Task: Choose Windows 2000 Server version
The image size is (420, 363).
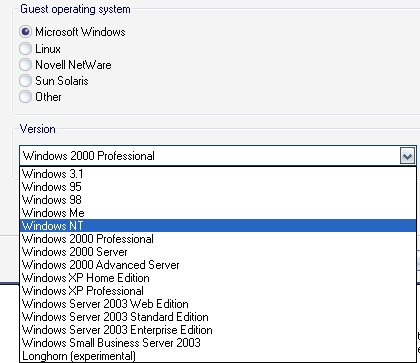Action: click(218, 252)
